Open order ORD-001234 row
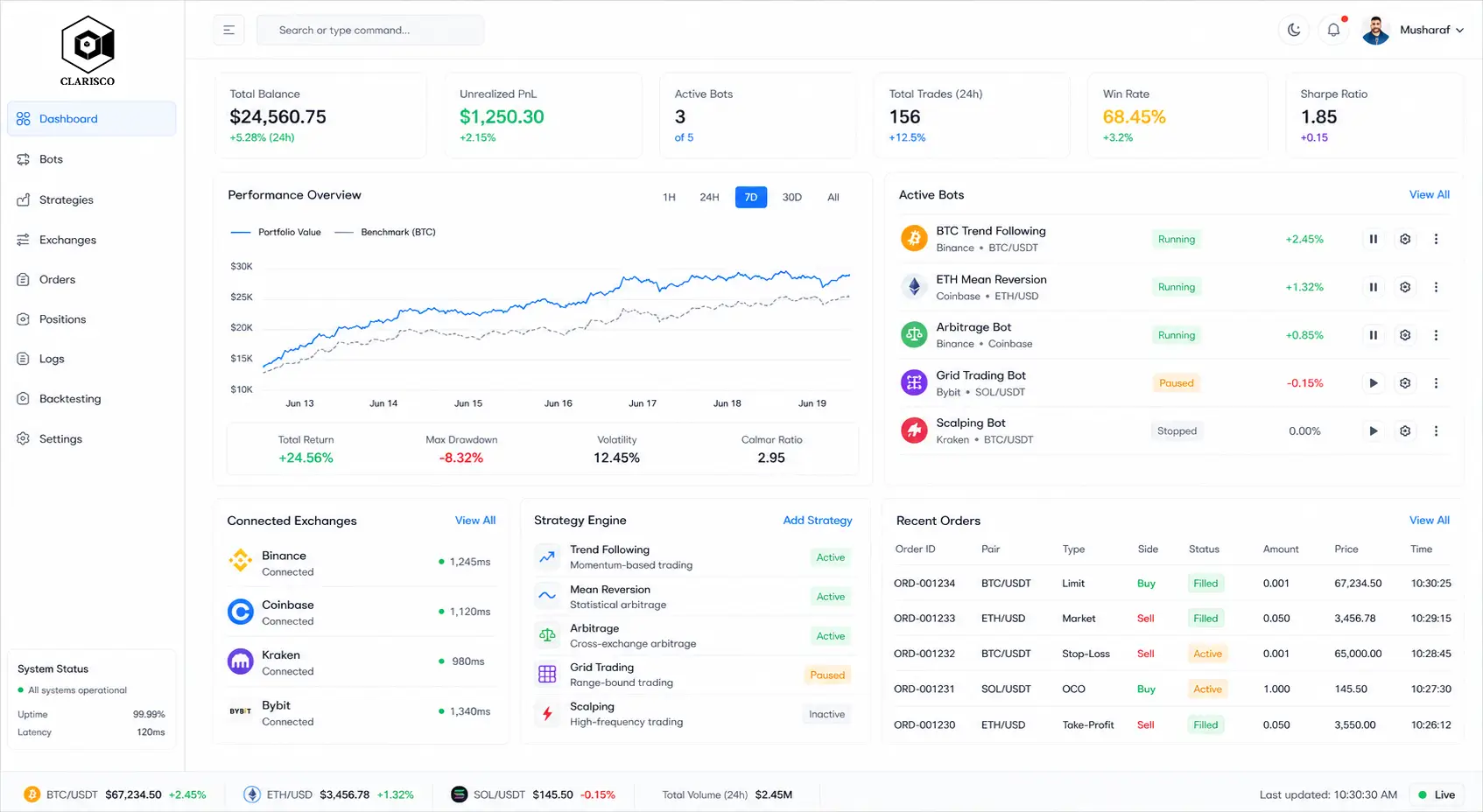The image size is (1483, 812). (1172, 584)
